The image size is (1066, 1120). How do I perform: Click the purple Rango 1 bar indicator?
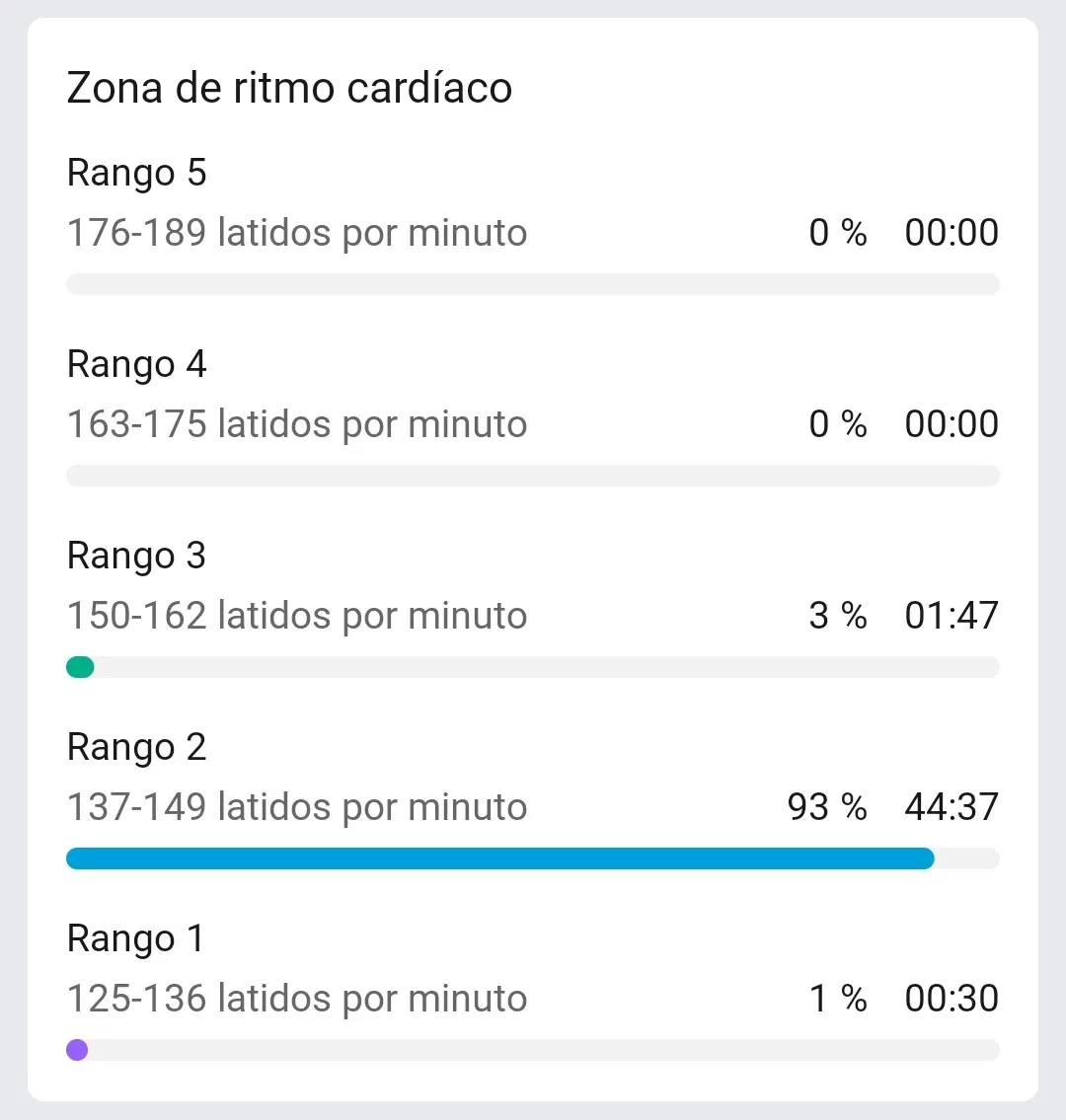coord(77,1049)
